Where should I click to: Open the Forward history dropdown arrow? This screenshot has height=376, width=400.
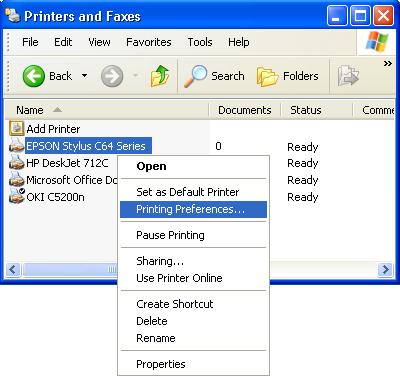tap(135, 76)
